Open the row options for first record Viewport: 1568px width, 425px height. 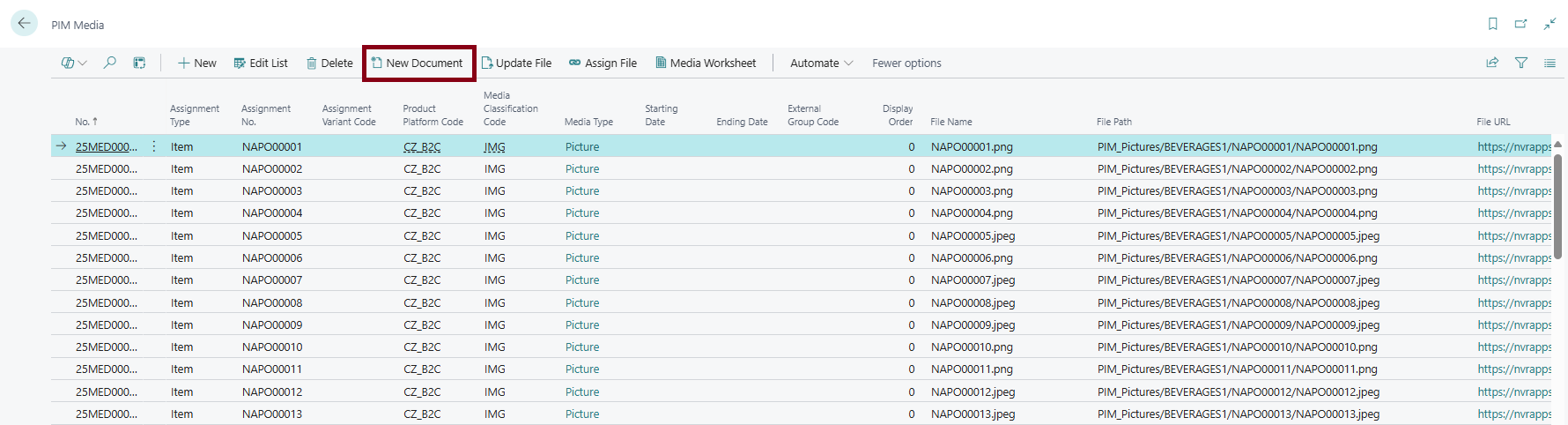pos(154,146)
